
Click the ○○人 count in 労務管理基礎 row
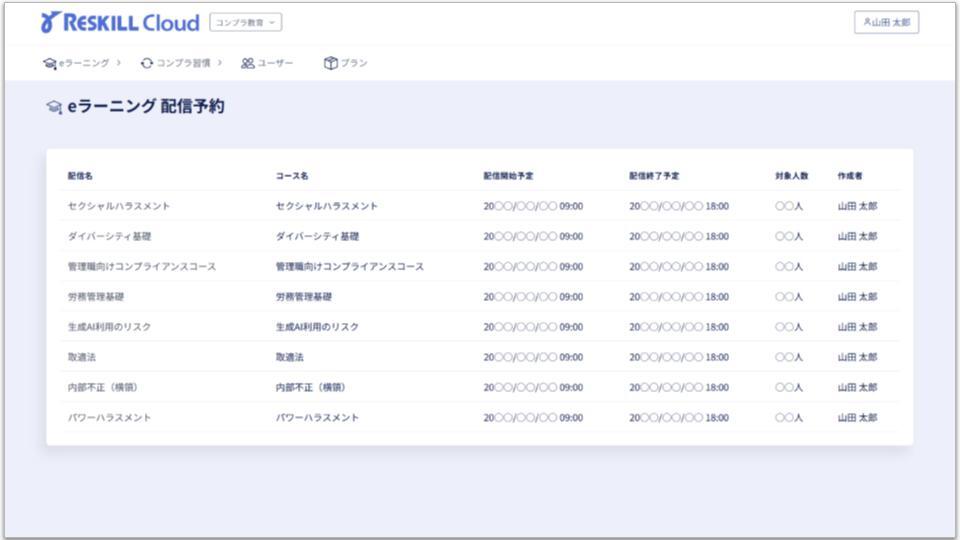[789, 297]
